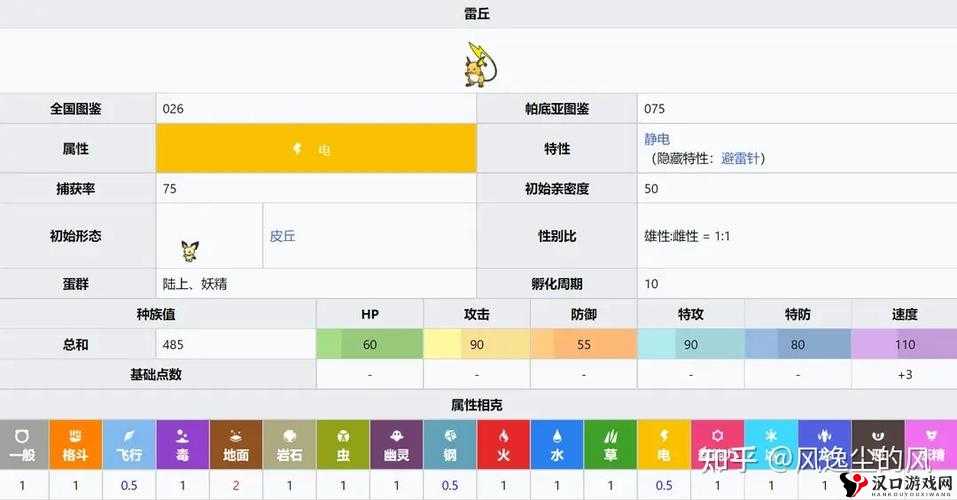Click the 速度 column header
Viewport: 957px width, 500px height.
[x=904, y=314]
